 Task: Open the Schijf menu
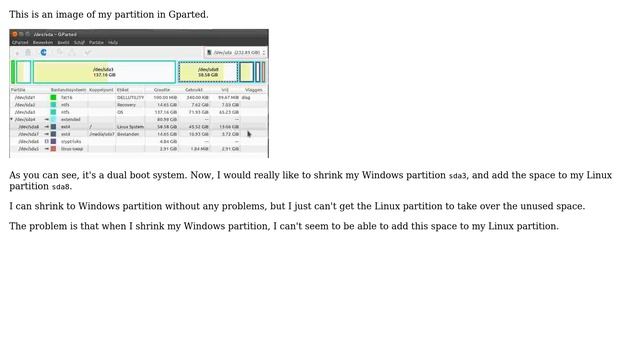[x=79, y=42]
